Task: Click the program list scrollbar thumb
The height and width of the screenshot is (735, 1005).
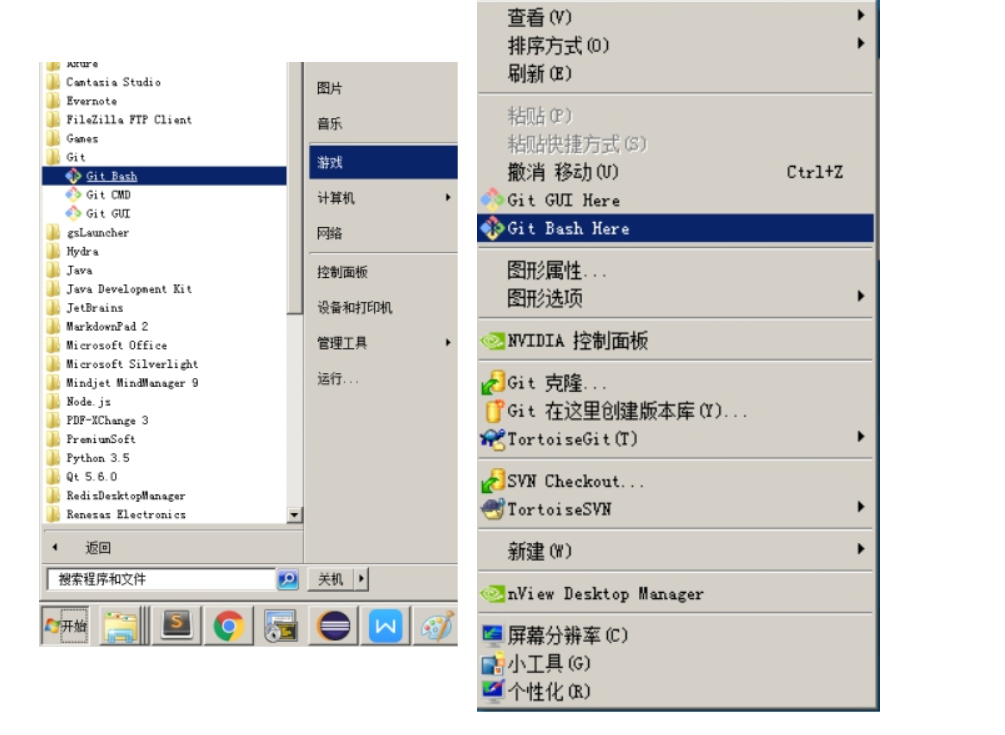Action: tap(294, 188)
